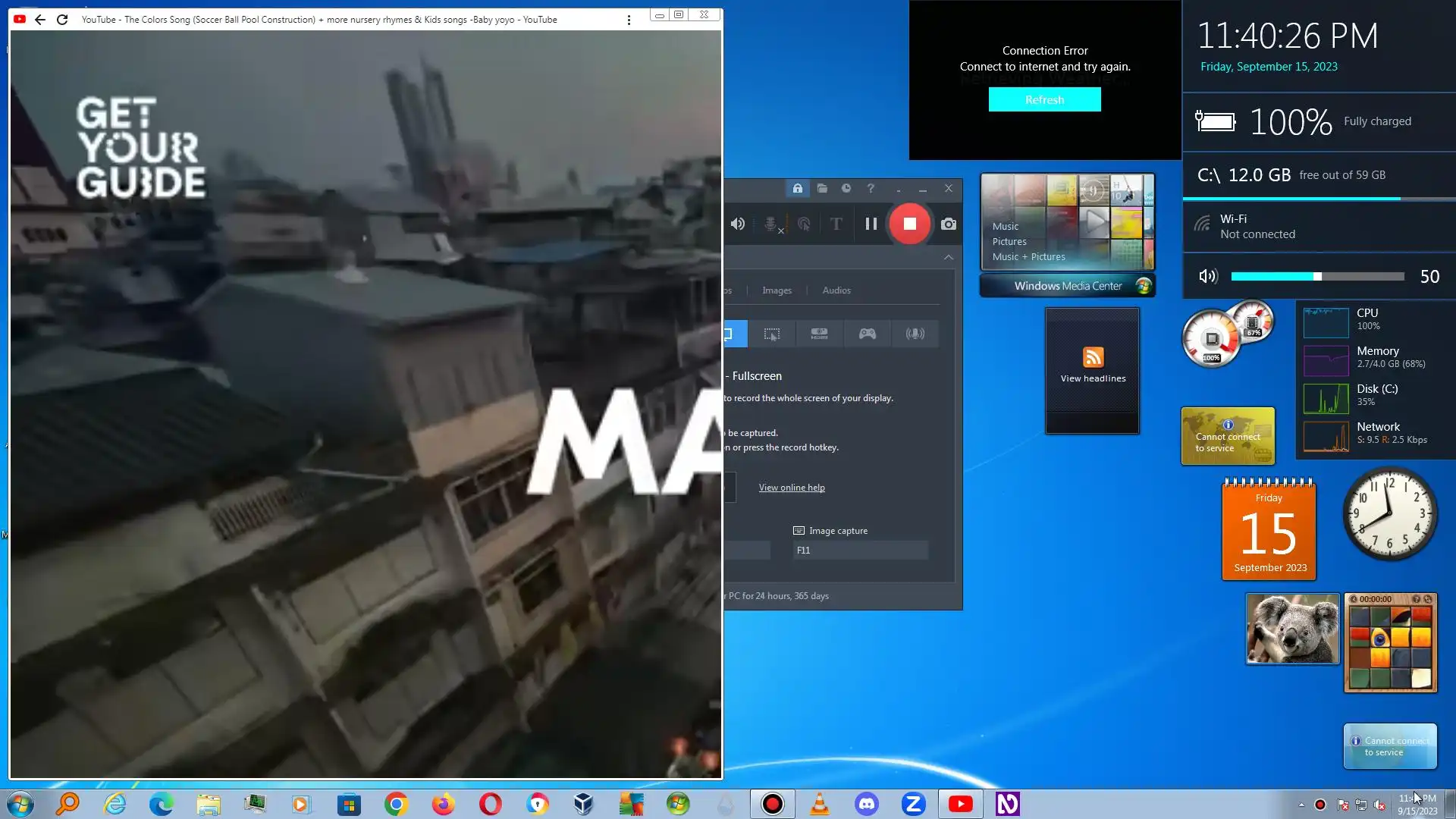The width and height of the screenshot is (1456, 819).
Task: Pause the current screen recording
Action: [871, 224]
